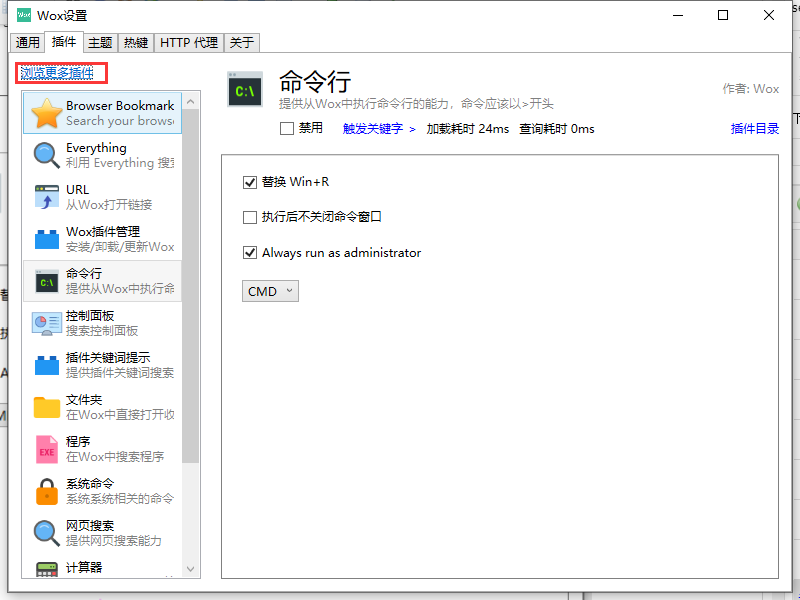Select the Everything plugin icon

[46, 155]
